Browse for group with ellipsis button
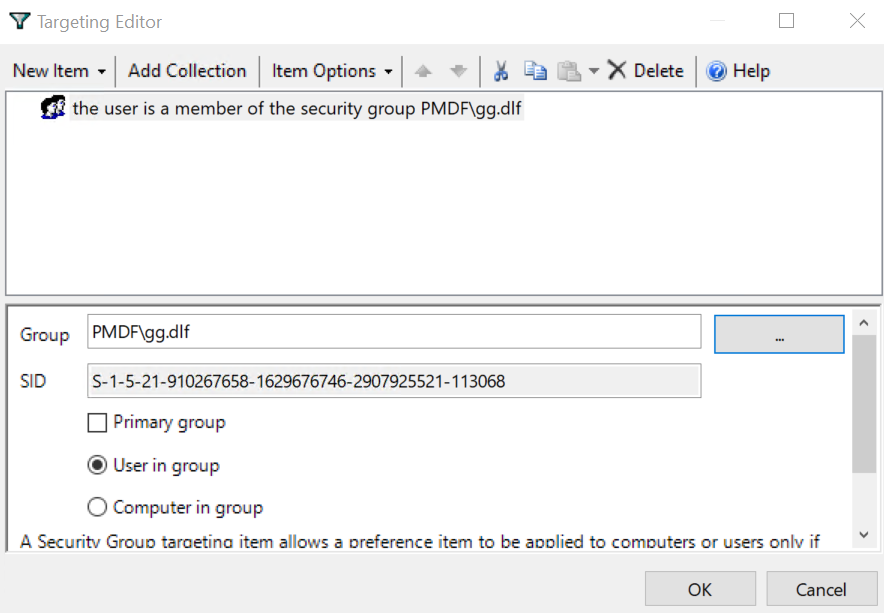Viewport: 884px width, 613px height. point(779,335)
